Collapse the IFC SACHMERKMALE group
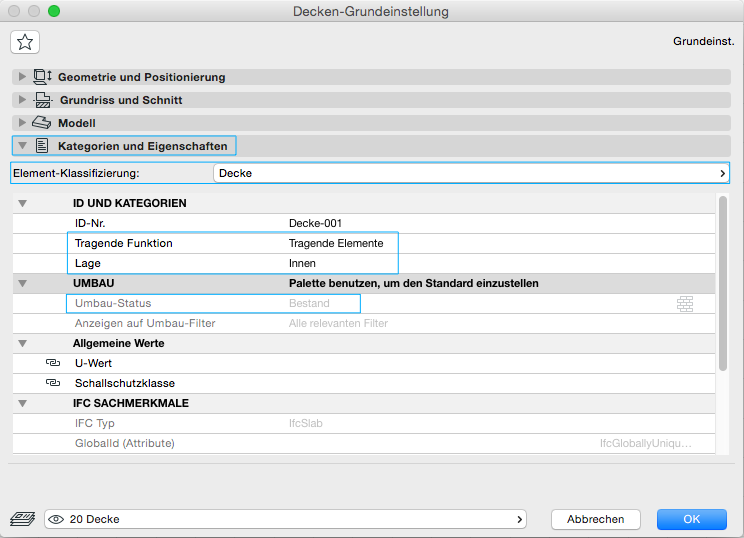Viewport: 744px width, 538px height. click(22, 403)
